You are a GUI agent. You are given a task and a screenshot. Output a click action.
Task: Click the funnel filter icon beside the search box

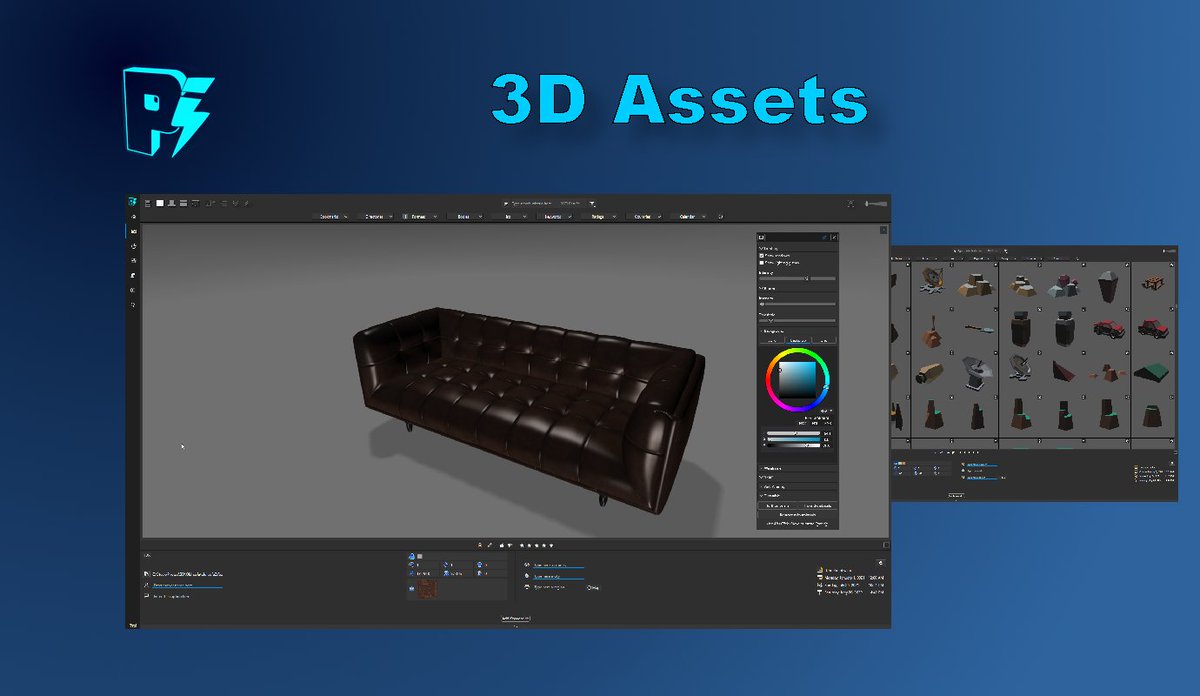click(x=592, y=203)
